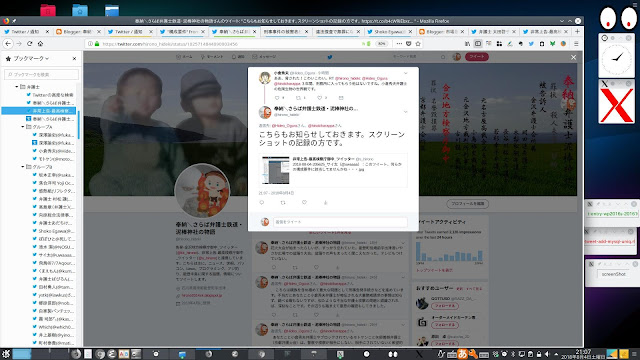Click the トップツイートを表示 link

tap(434, 270)
